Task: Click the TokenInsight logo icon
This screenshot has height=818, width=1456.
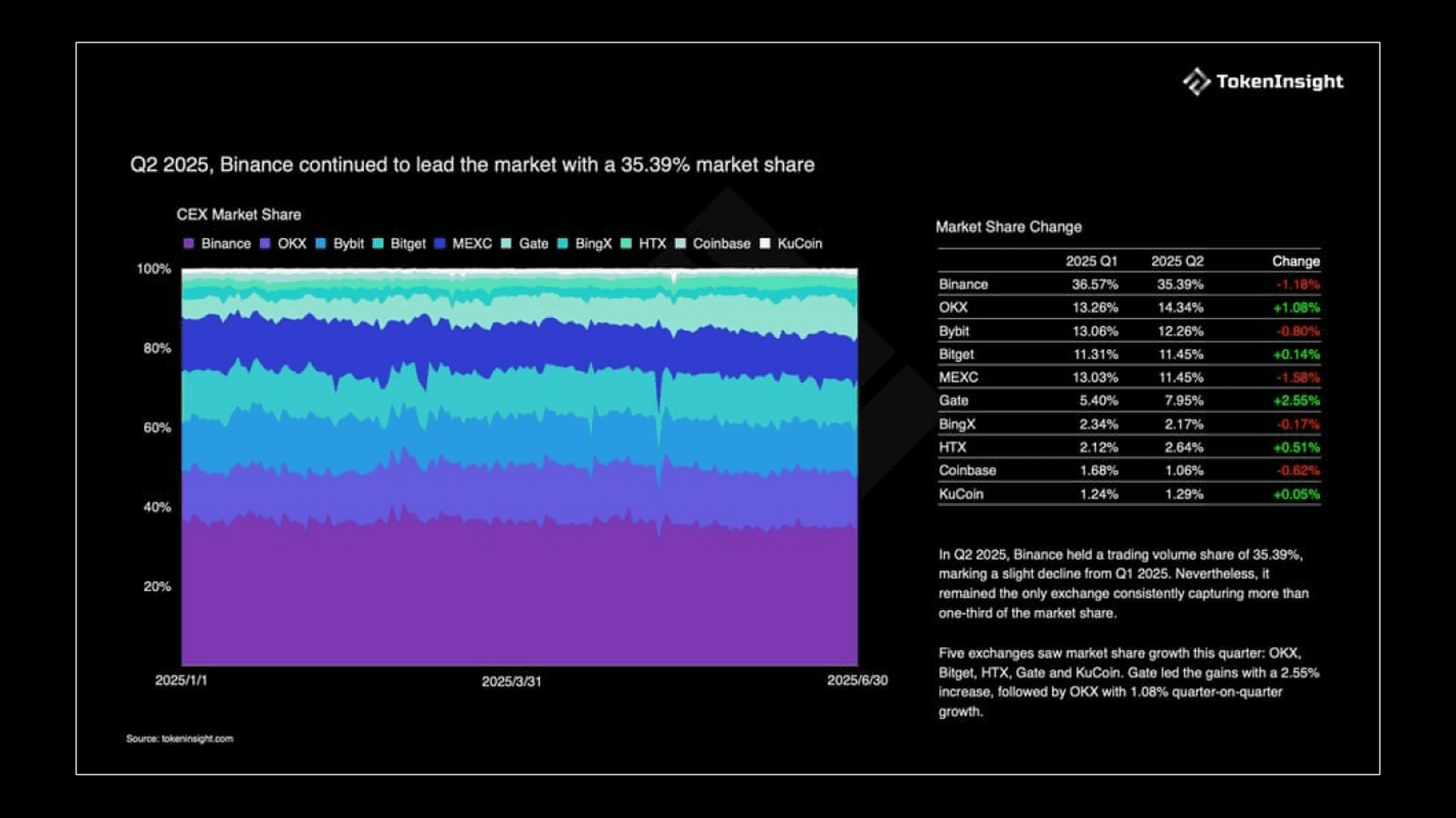Action: [x=1197, y=81]
